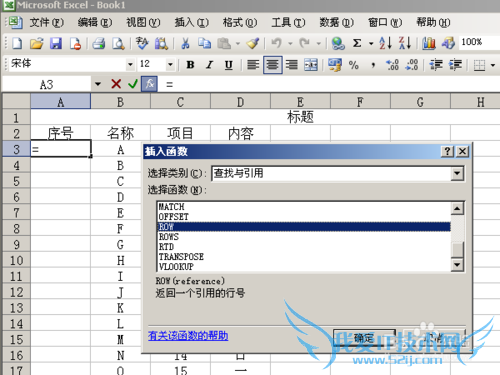
Task: Cancel formula entry with red X
Action: 116,84
